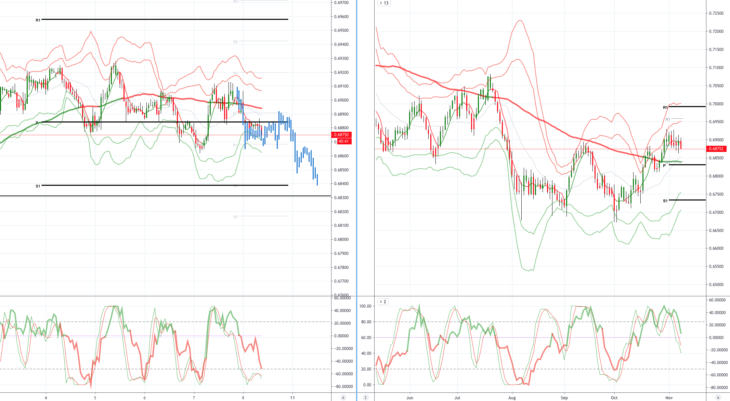Image resolution: width=730 pixels, height=401 pixels.
Task: Expand the collapsed '13' indicators legend
Action: [384, 3]
